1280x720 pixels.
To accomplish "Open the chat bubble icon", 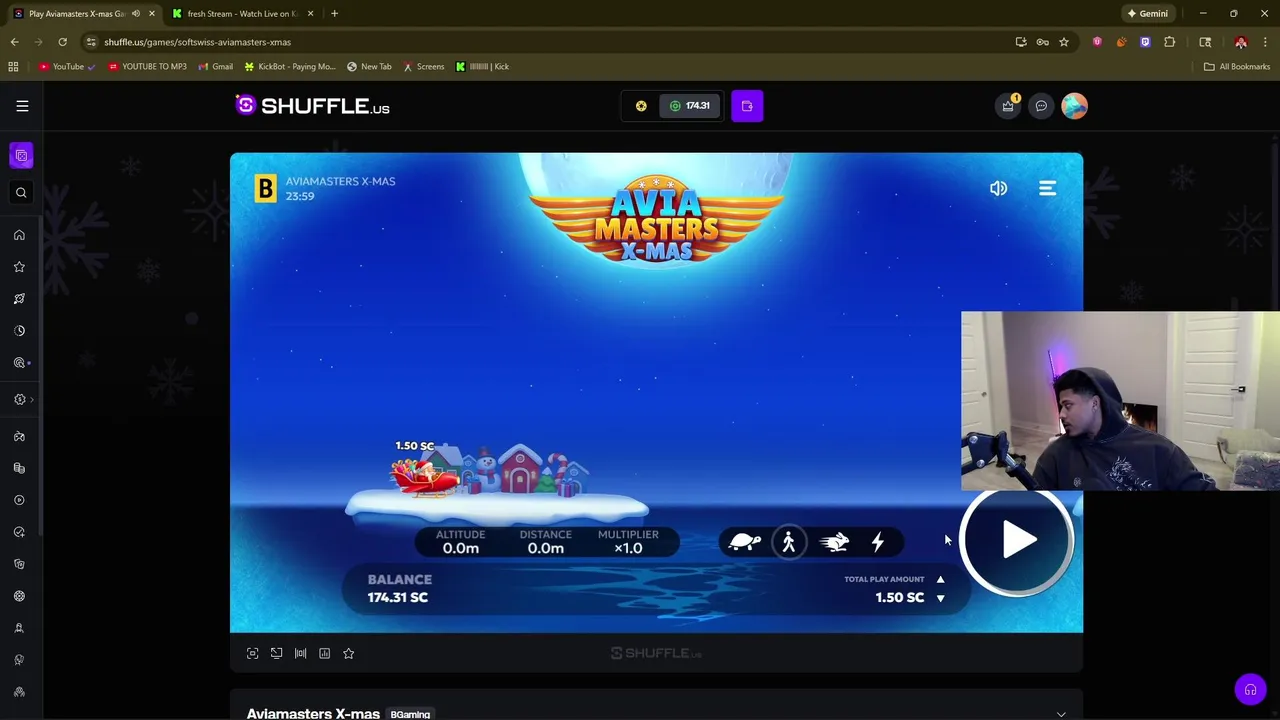I will tap(1041, 106).
